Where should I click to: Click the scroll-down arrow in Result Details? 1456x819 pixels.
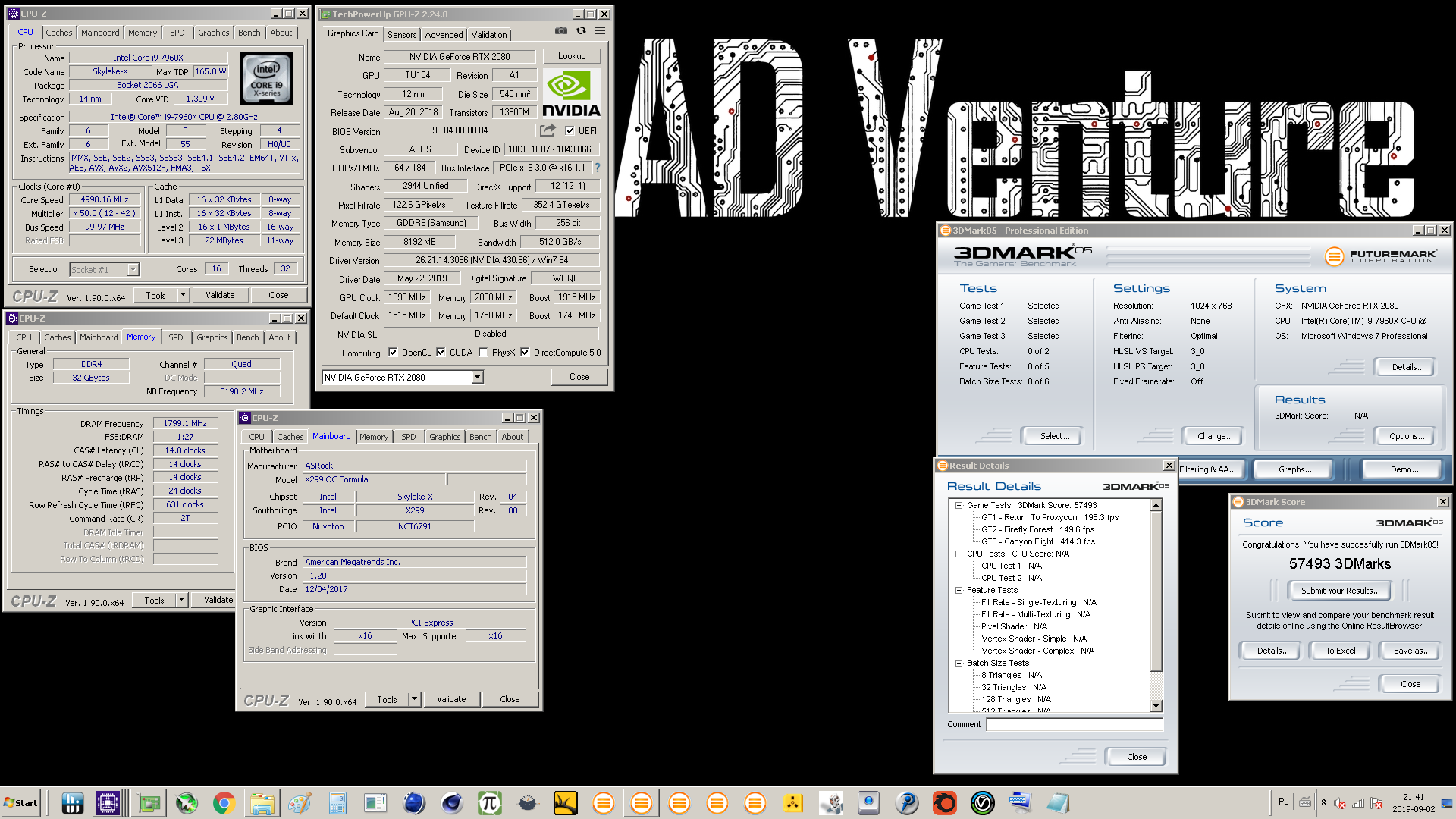pyautogui.click(x=1156, y=706)
